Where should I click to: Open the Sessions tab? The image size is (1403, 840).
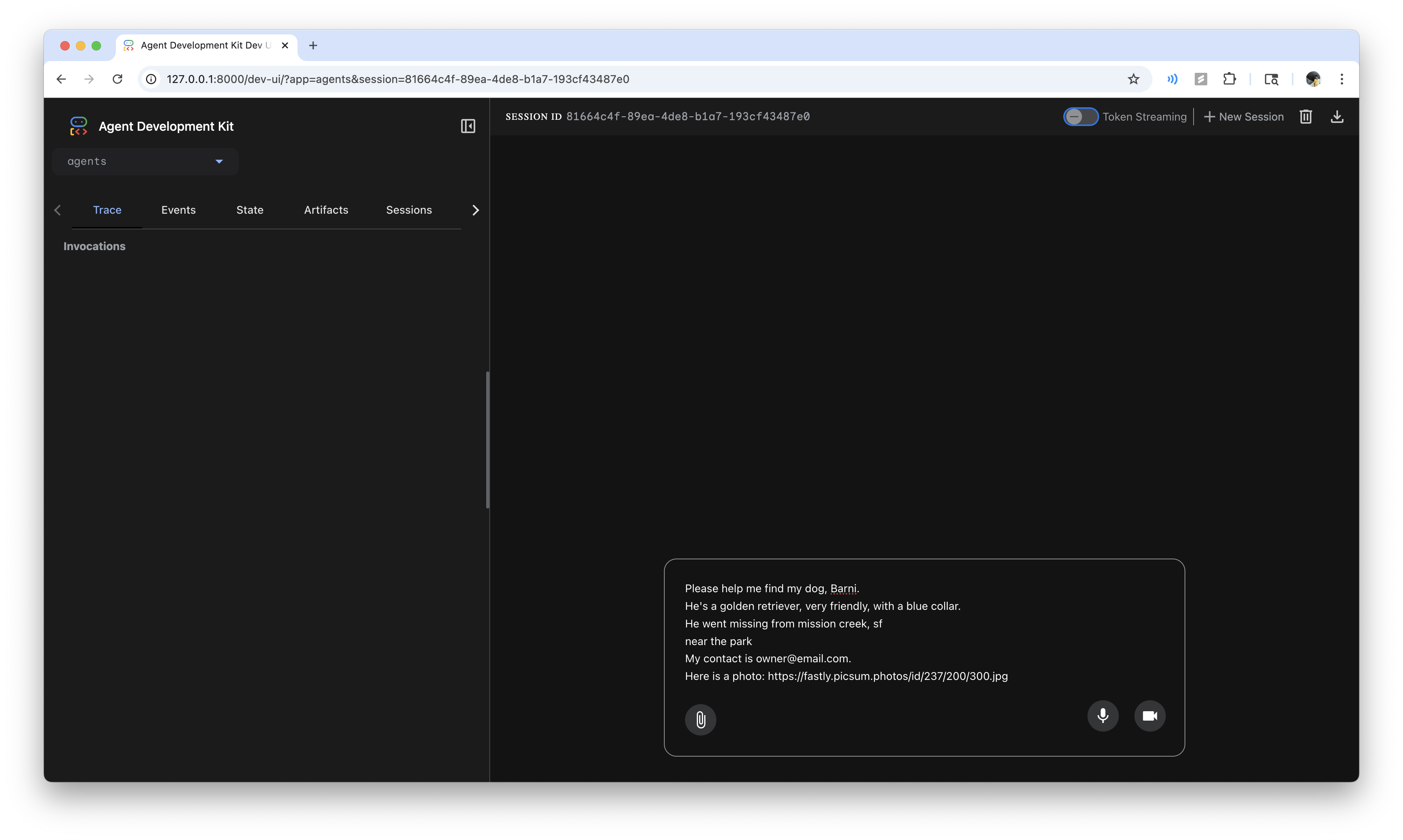point(409,210)
